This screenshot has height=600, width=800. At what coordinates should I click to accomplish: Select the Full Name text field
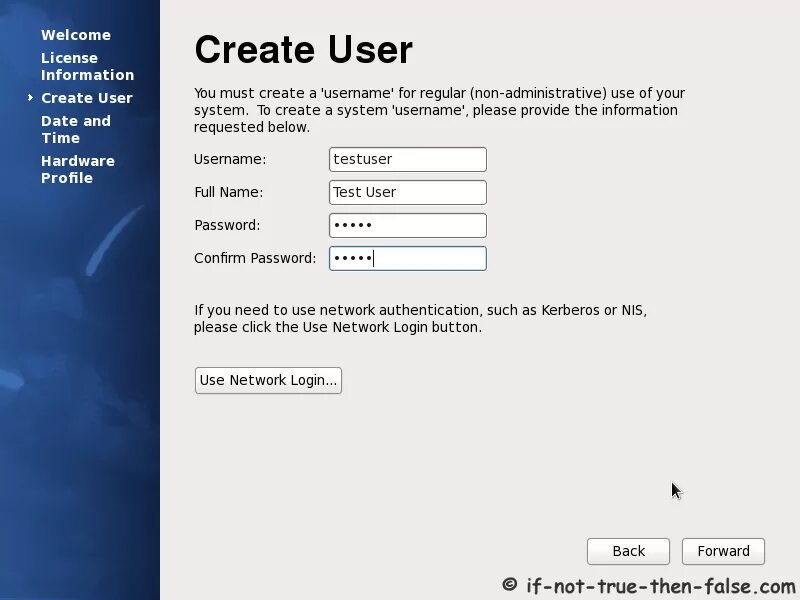tap(408, 192)
